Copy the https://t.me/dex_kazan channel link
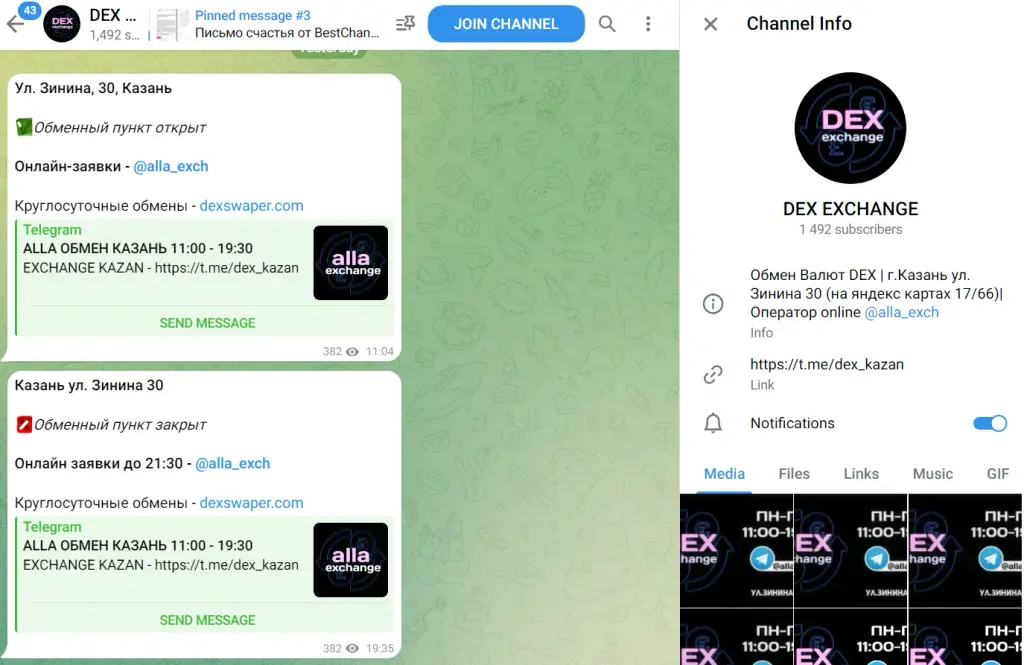This screenshot has width=1024, height=665. click(827, 364)
